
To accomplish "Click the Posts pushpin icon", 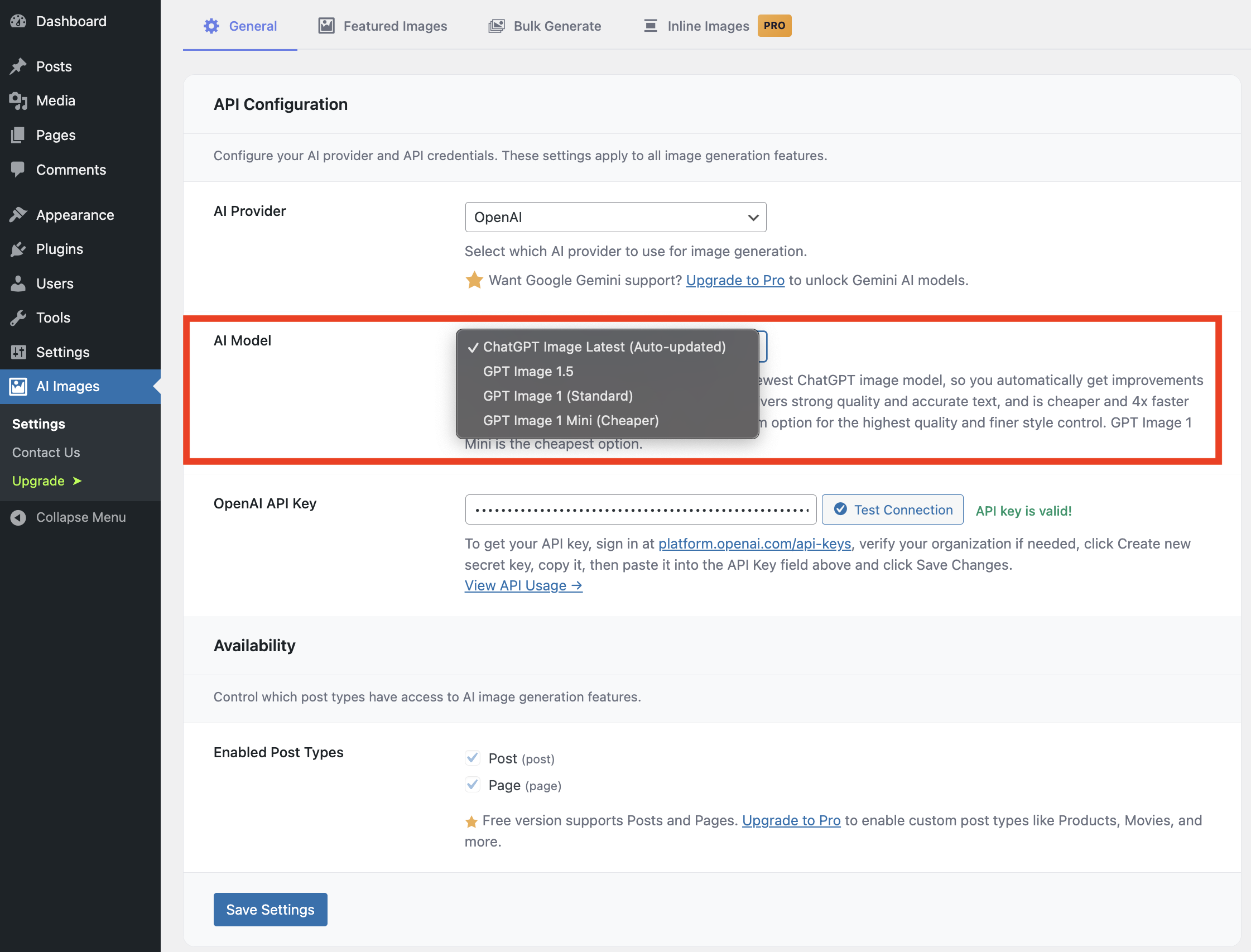I will click(x=18, y=66).
